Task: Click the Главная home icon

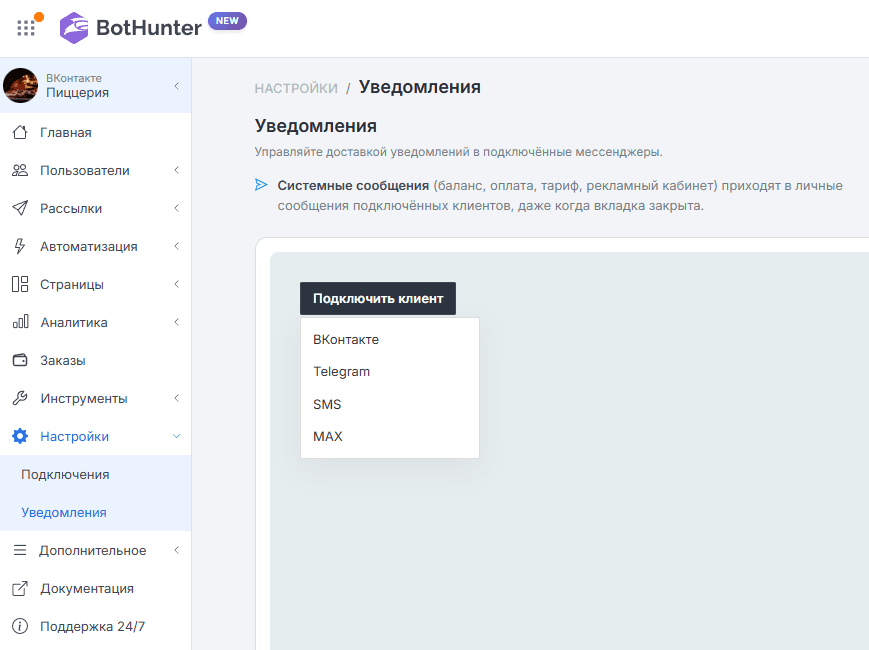Action: tap(20, 132)
